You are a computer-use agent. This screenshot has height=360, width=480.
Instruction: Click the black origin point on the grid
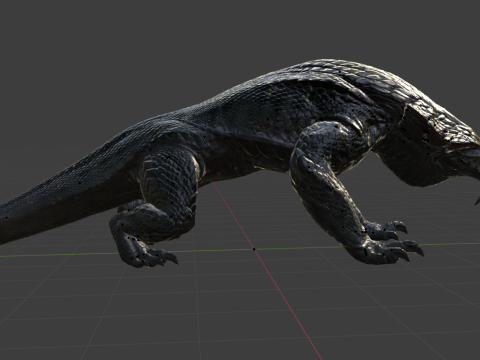(x=254, y=249)
